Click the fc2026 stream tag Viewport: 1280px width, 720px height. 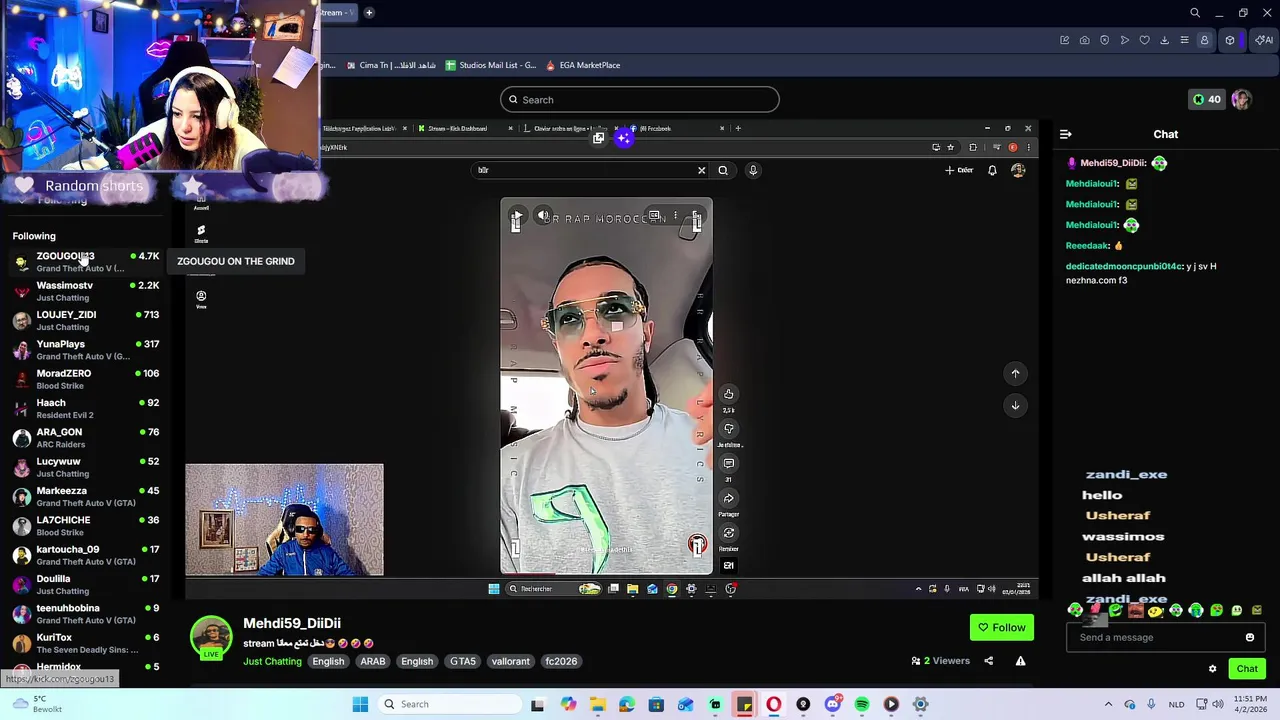point(561,661)
